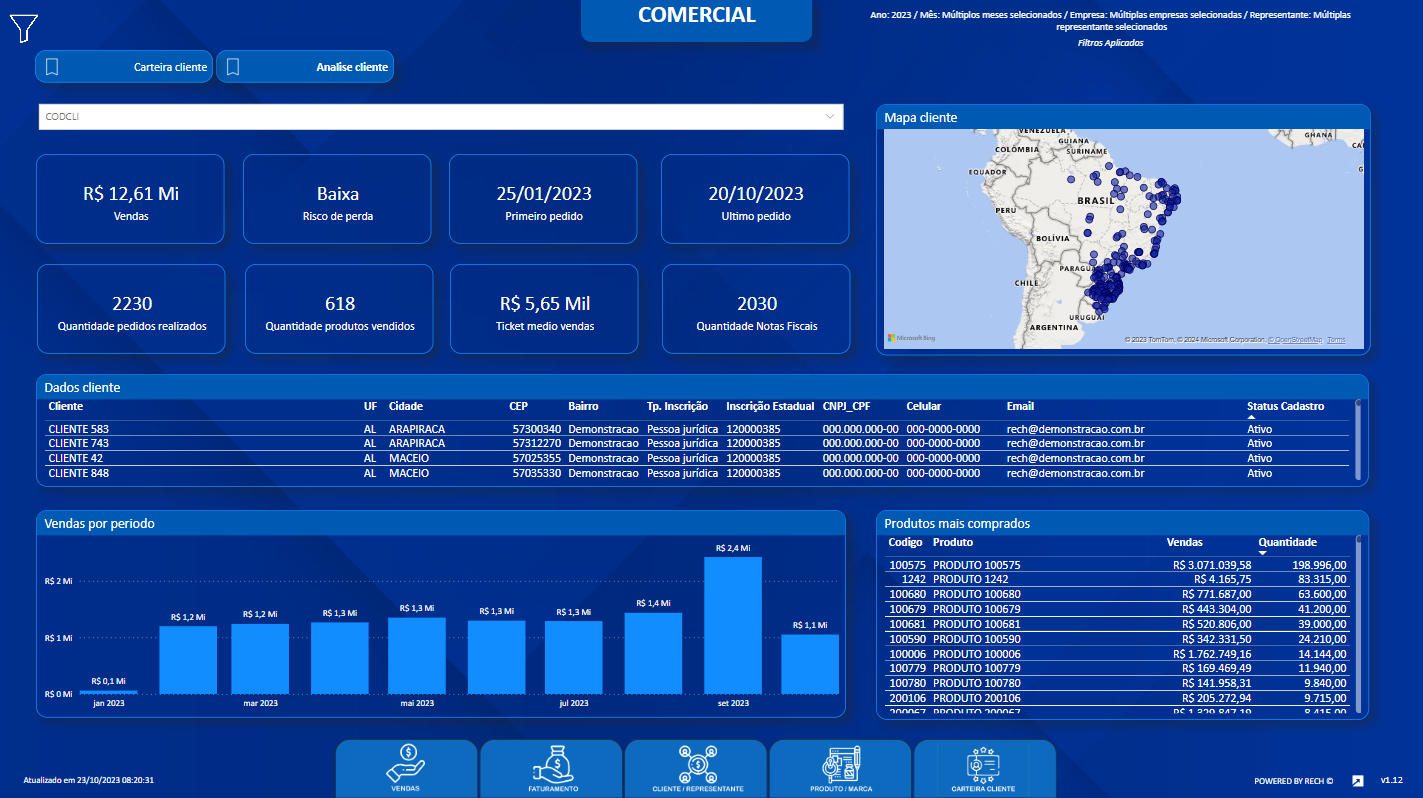Screen dimensions: 1423x798
Task: Click the Dados cliente table scrollbar
Action: click(1358, 440)
